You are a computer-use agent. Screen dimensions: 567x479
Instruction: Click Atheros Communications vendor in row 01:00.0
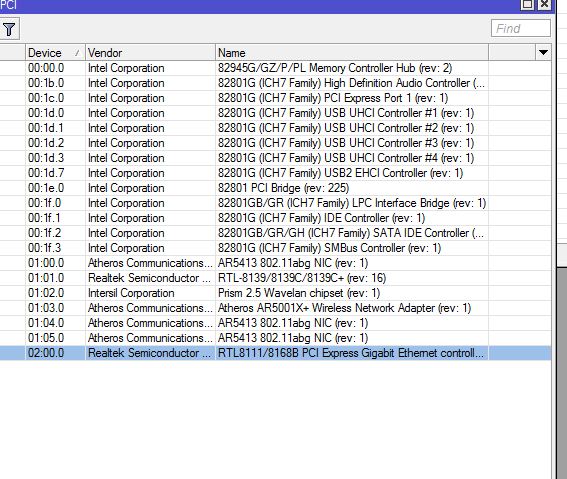point(150,263)
